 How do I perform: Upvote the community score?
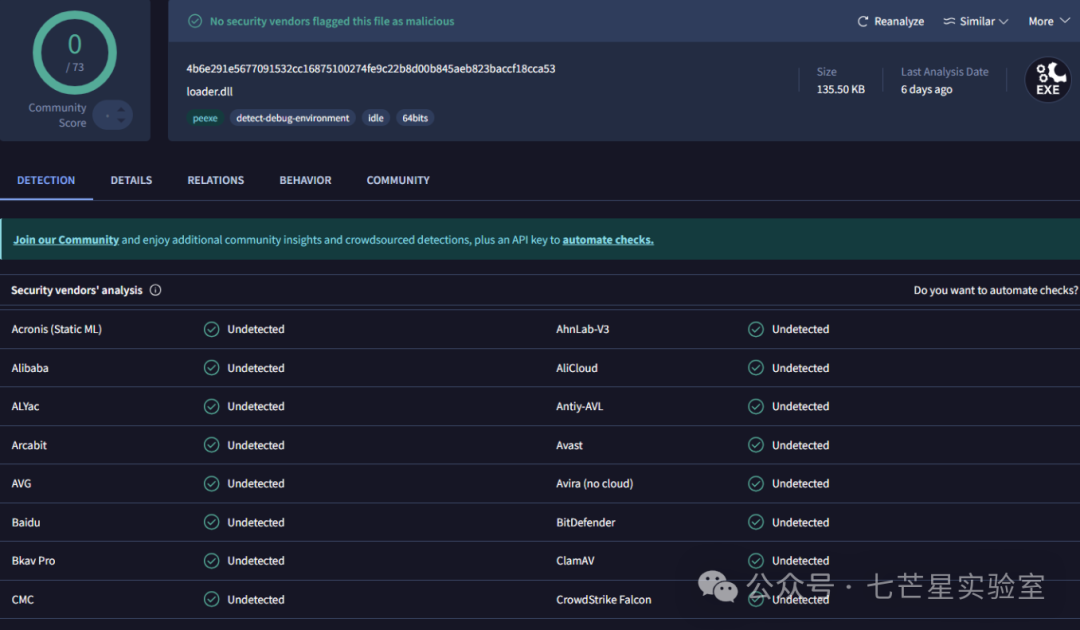click(x=121, y=109)
